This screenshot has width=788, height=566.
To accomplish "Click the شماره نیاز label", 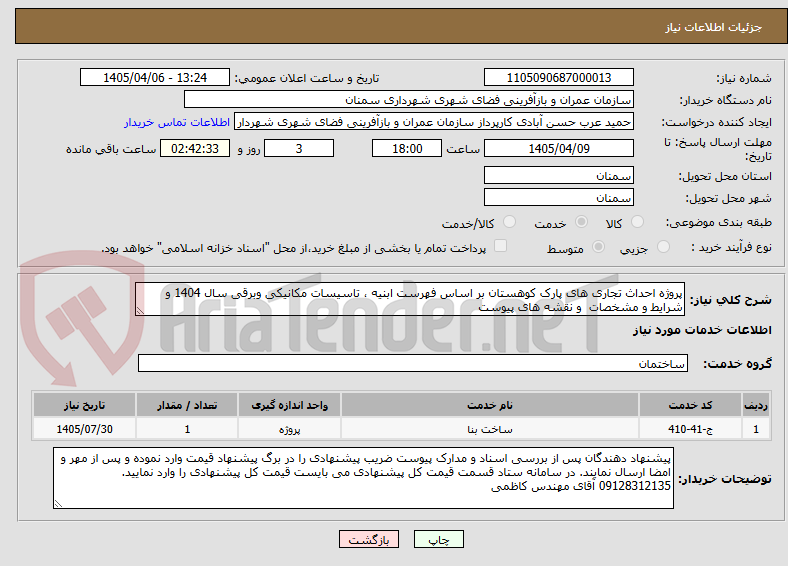I will tap(744, 78).
